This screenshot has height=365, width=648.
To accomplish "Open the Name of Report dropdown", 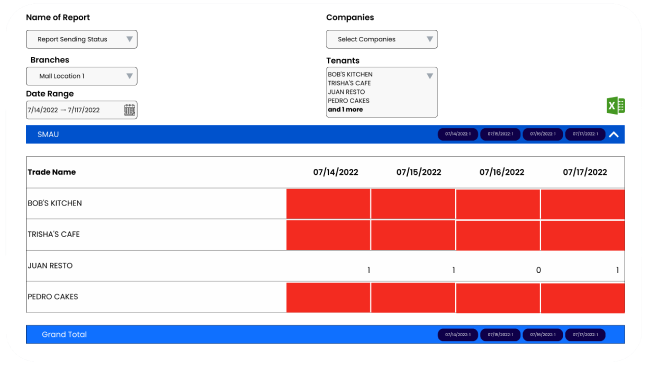I will tap(82, 39).
